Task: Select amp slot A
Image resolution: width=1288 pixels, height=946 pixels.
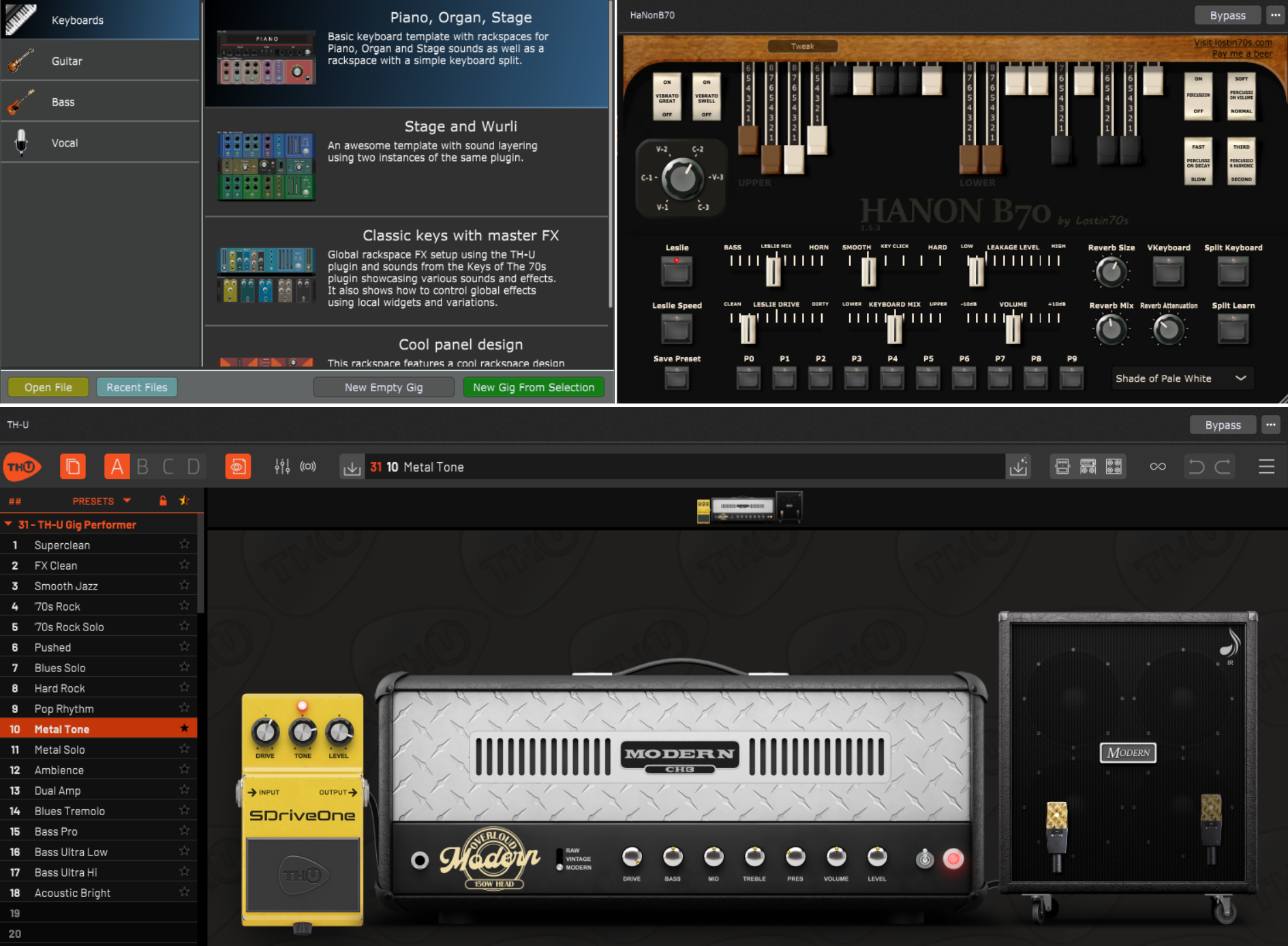Action: [117, 467]
